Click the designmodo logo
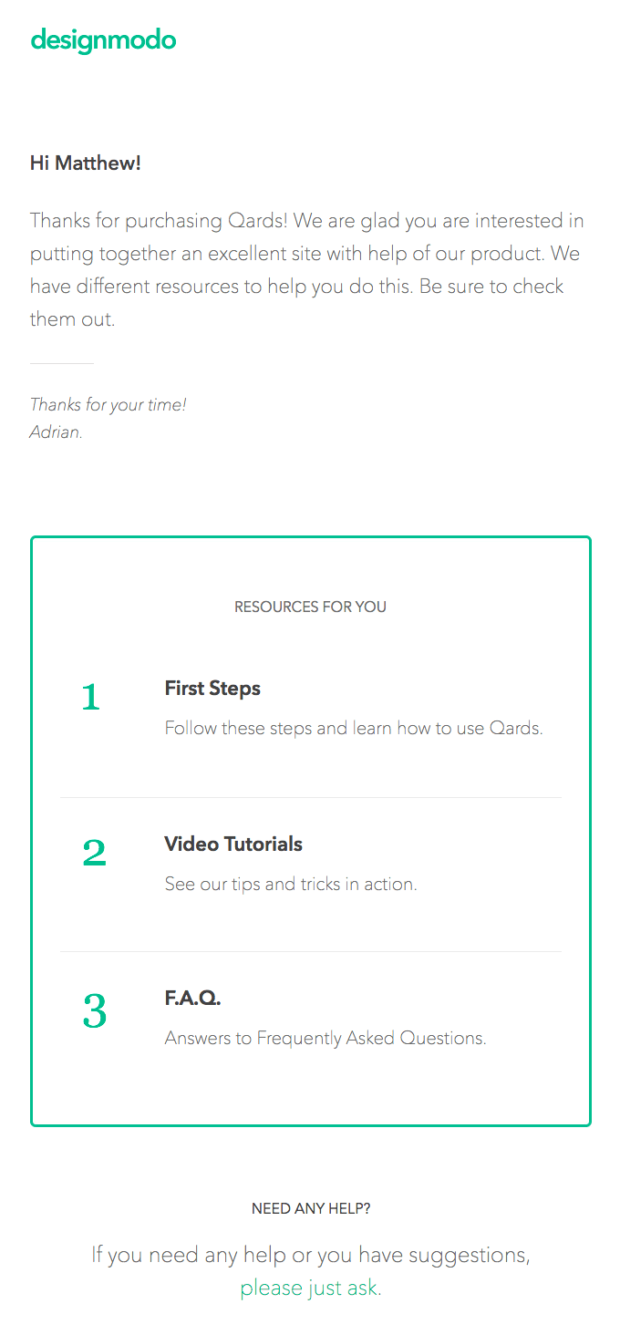The width and height of the screenshot is (619, 1332). point(103,40)
